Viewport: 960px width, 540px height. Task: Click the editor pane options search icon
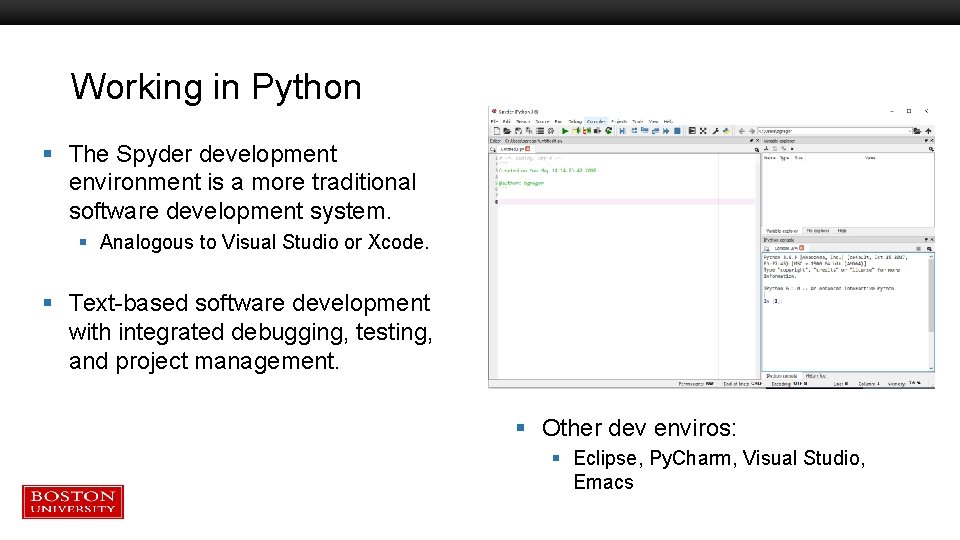click(757, 149)
